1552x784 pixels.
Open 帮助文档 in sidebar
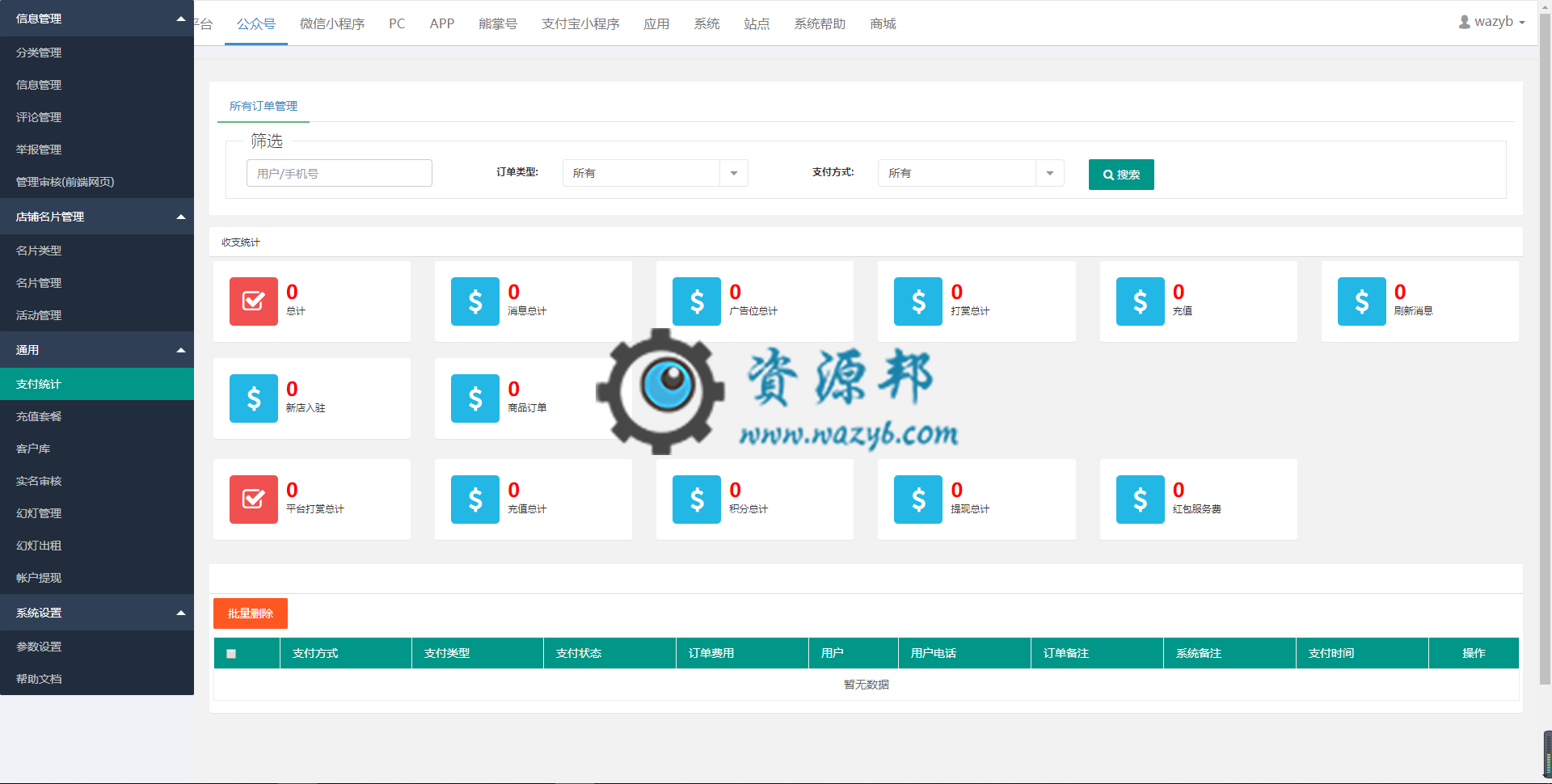tap(97, 679)
